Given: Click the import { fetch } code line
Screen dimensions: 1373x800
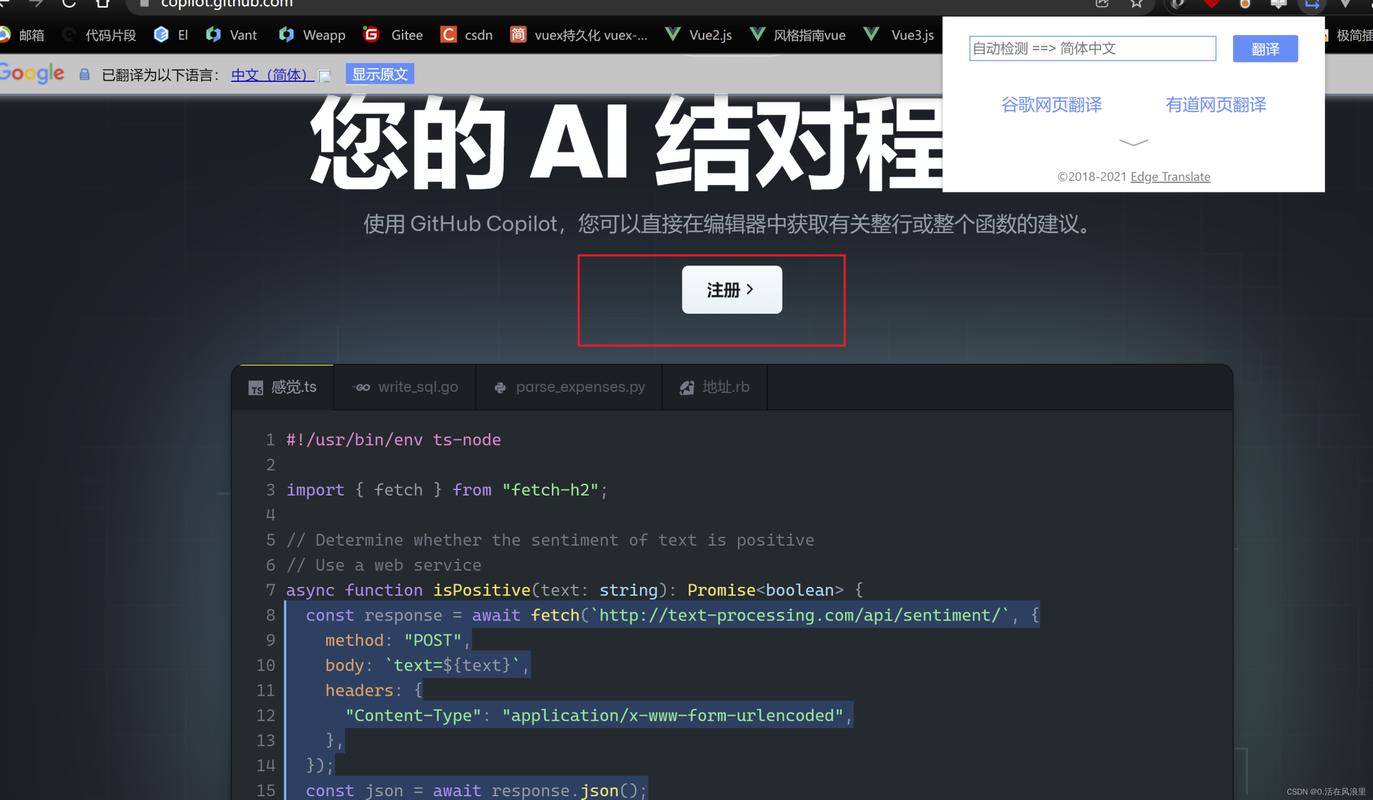Looking at the screenshot, I should pos(447,490).
